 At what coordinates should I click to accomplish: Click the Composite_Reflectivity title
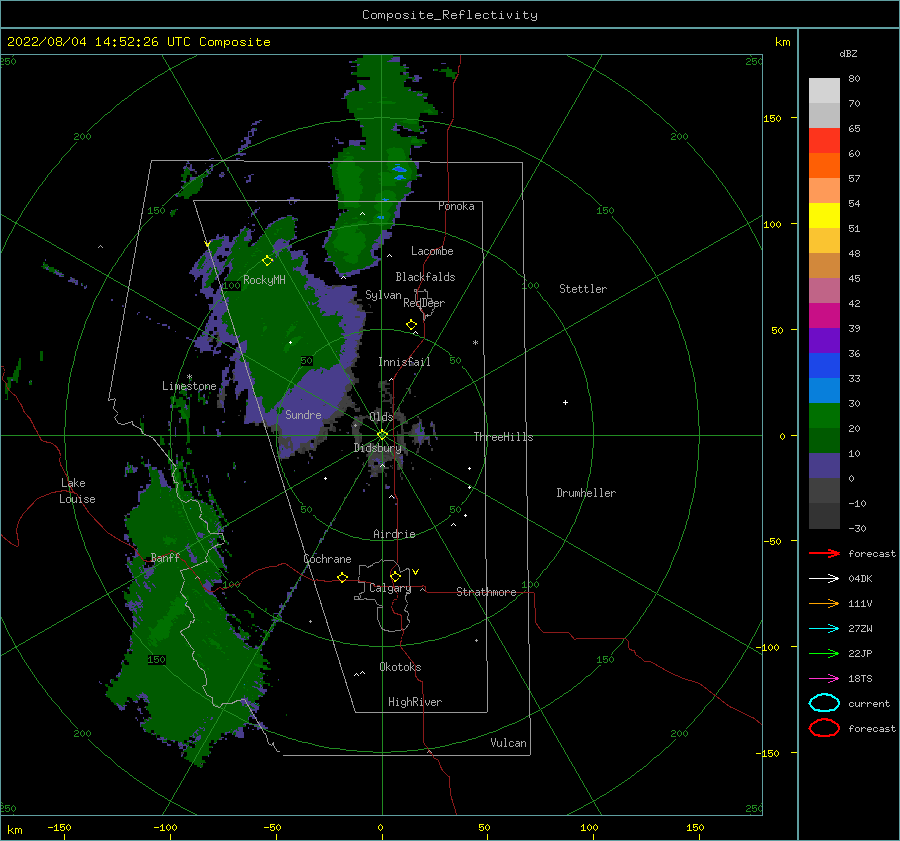450,15
